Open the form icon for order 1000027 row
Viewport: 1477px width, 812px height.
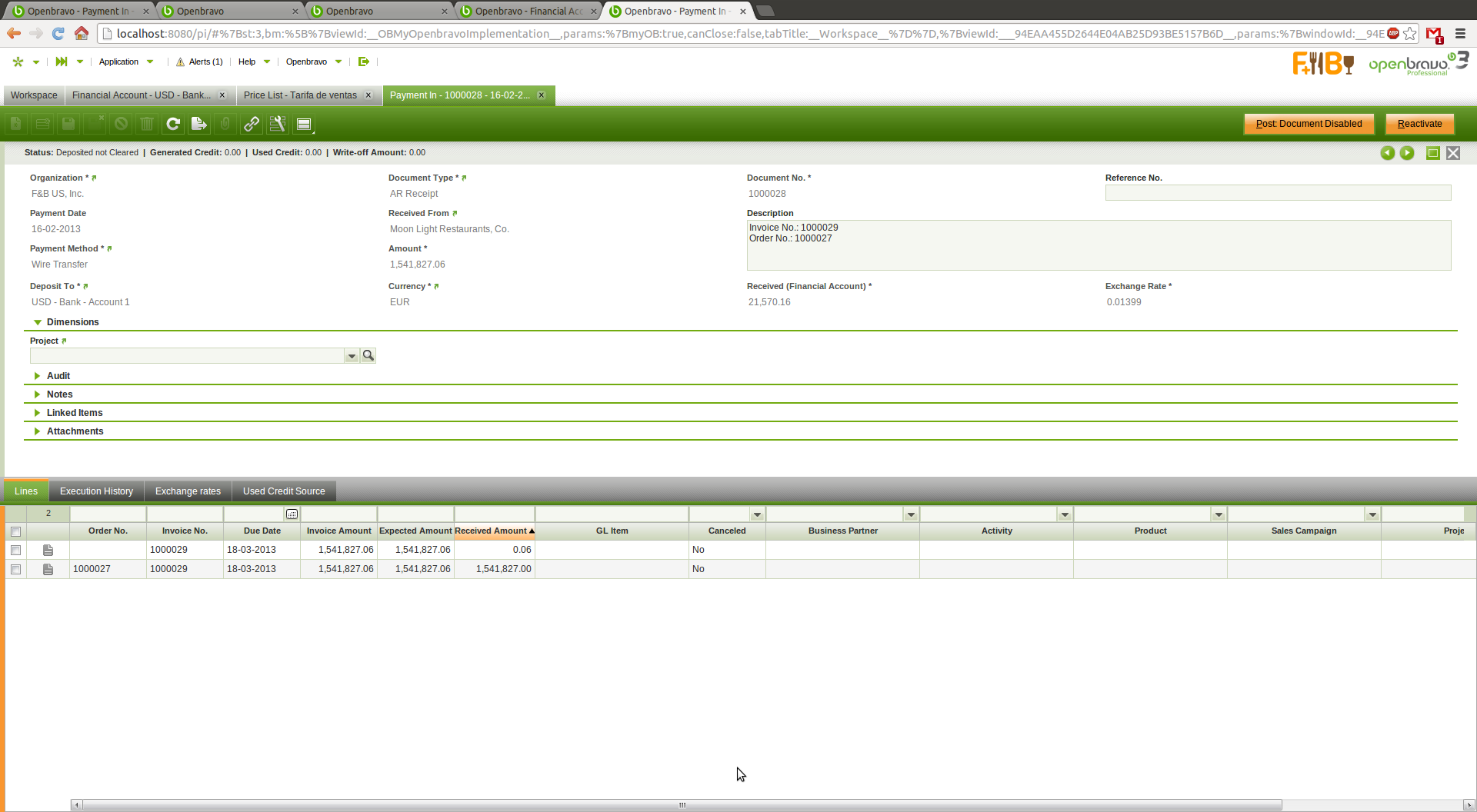coord(48,569)
